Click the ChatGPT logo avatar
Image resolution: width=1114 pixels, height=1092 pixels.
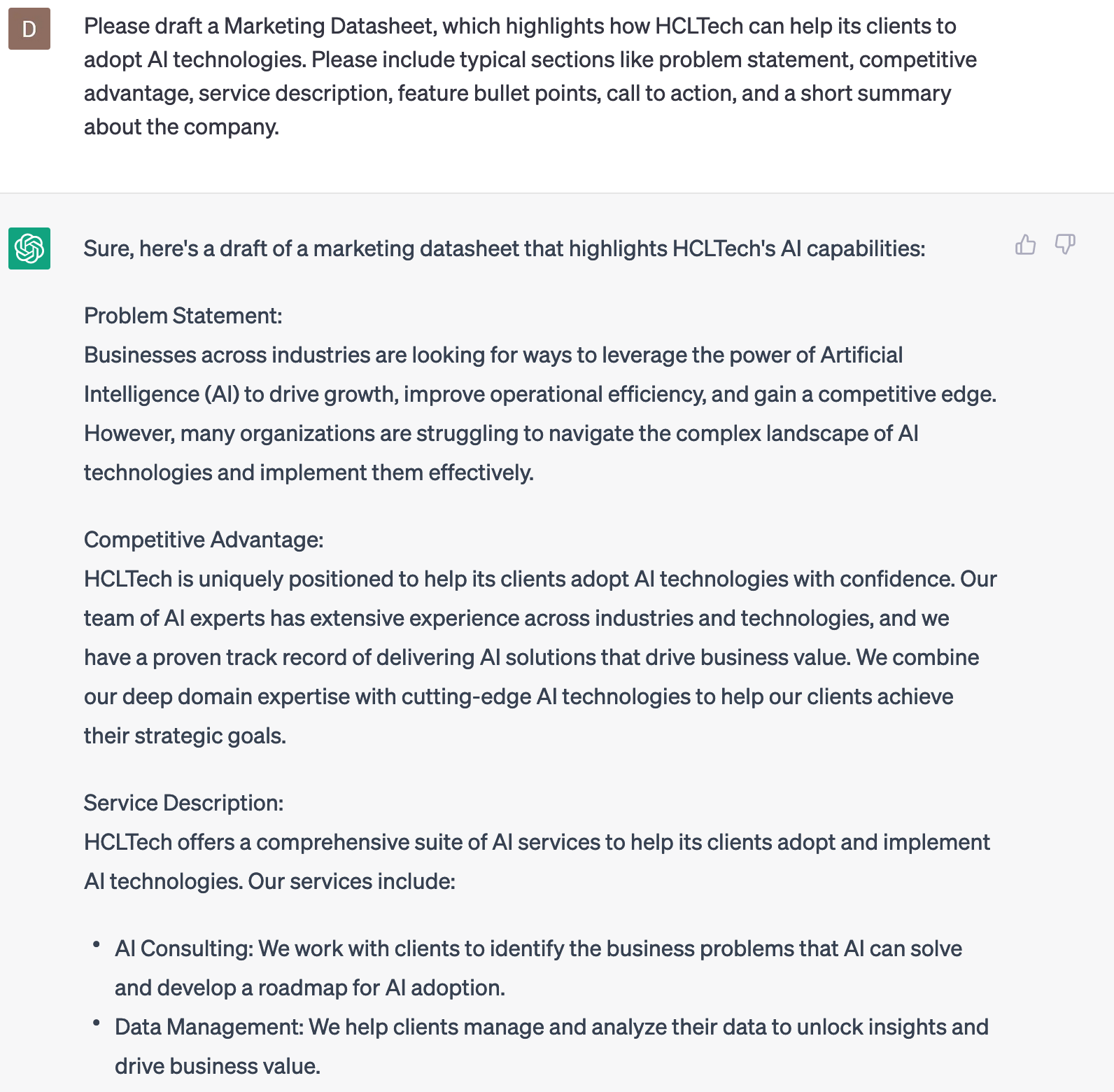click(29, 248)
